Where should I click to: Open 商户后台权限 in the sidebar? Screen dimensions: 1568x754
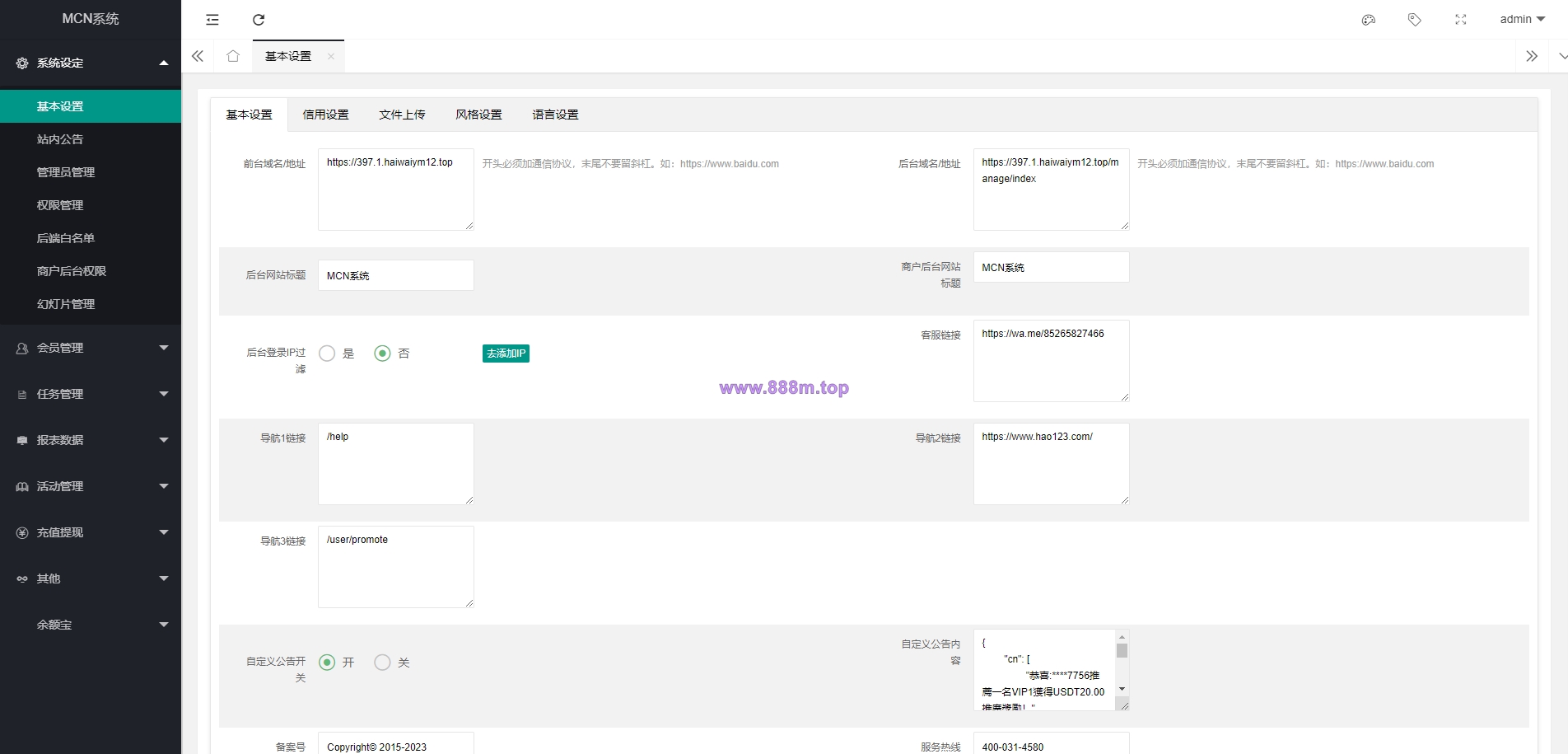click(x=91, y=271)
